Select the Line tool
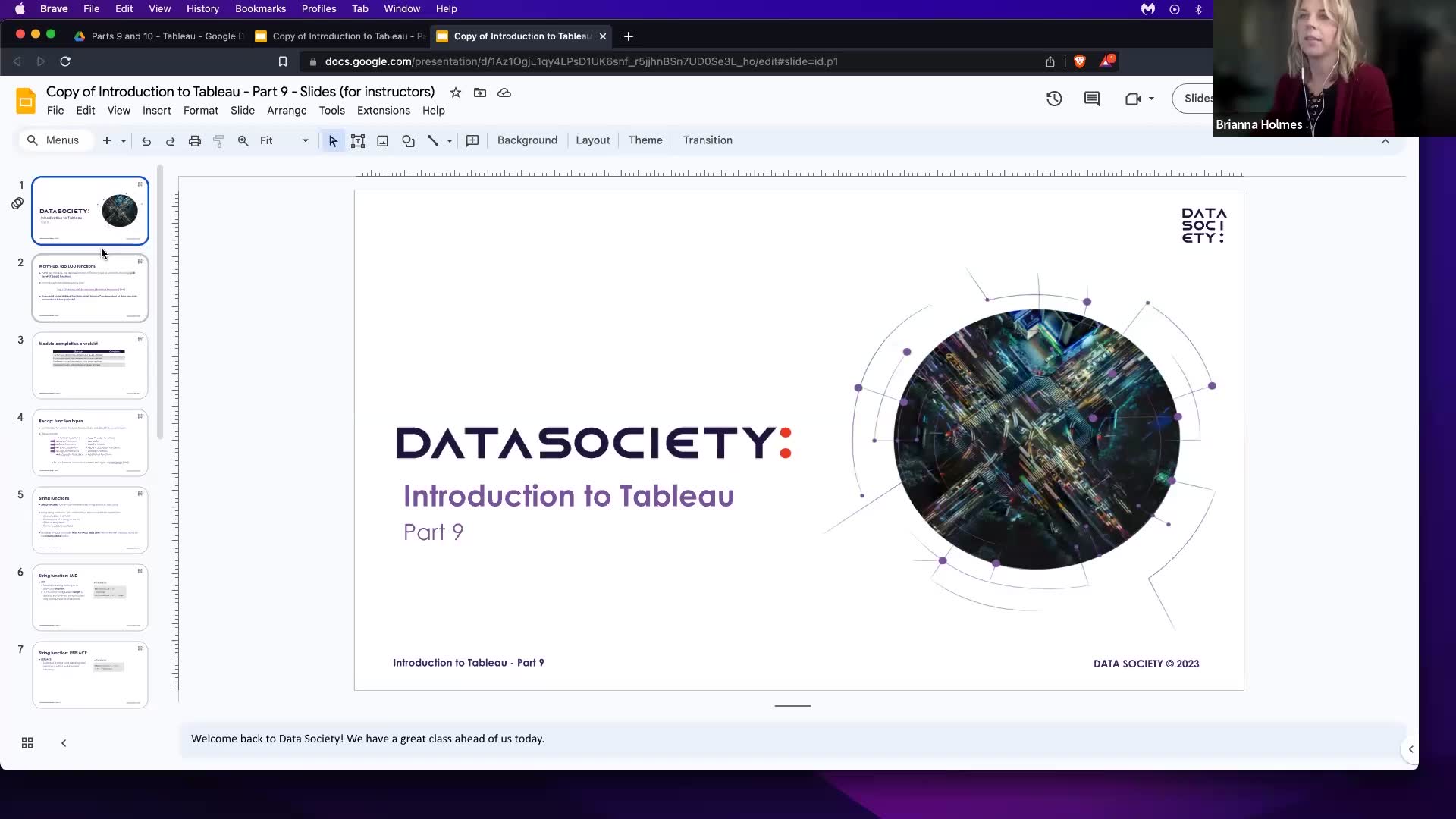Image resolution: width=1456 pixels, height=819 pixels. (433, 141)
